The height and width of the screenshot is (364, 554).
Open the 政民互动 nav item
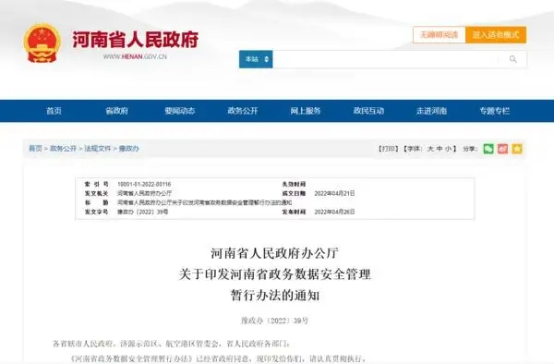[x=369, y=111]
